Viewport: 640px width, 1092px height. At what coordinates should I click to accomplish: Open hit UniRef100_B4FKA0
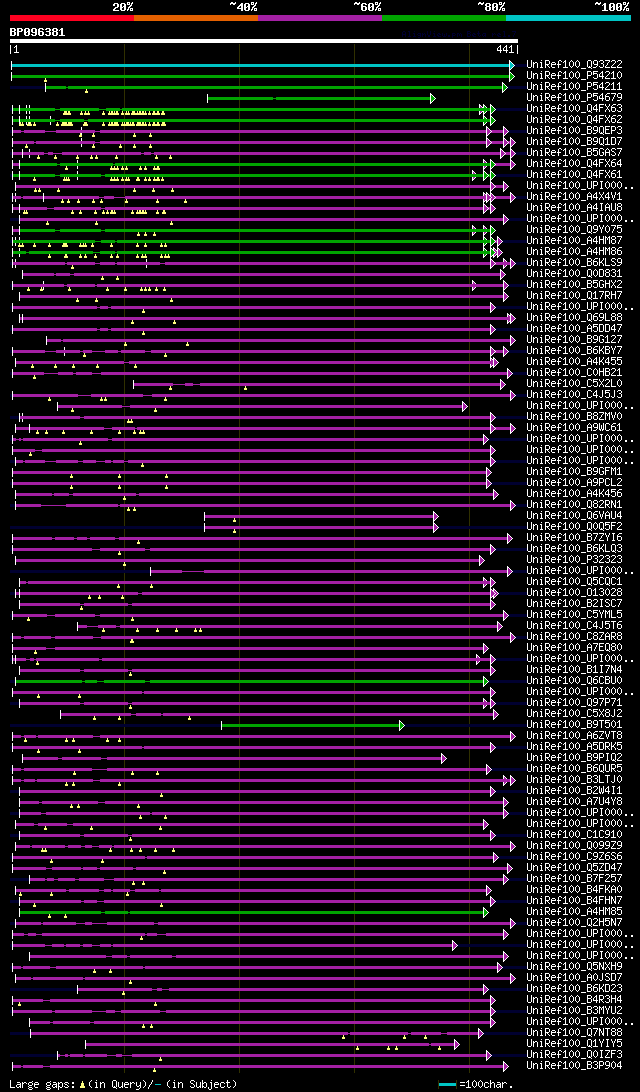575,889
